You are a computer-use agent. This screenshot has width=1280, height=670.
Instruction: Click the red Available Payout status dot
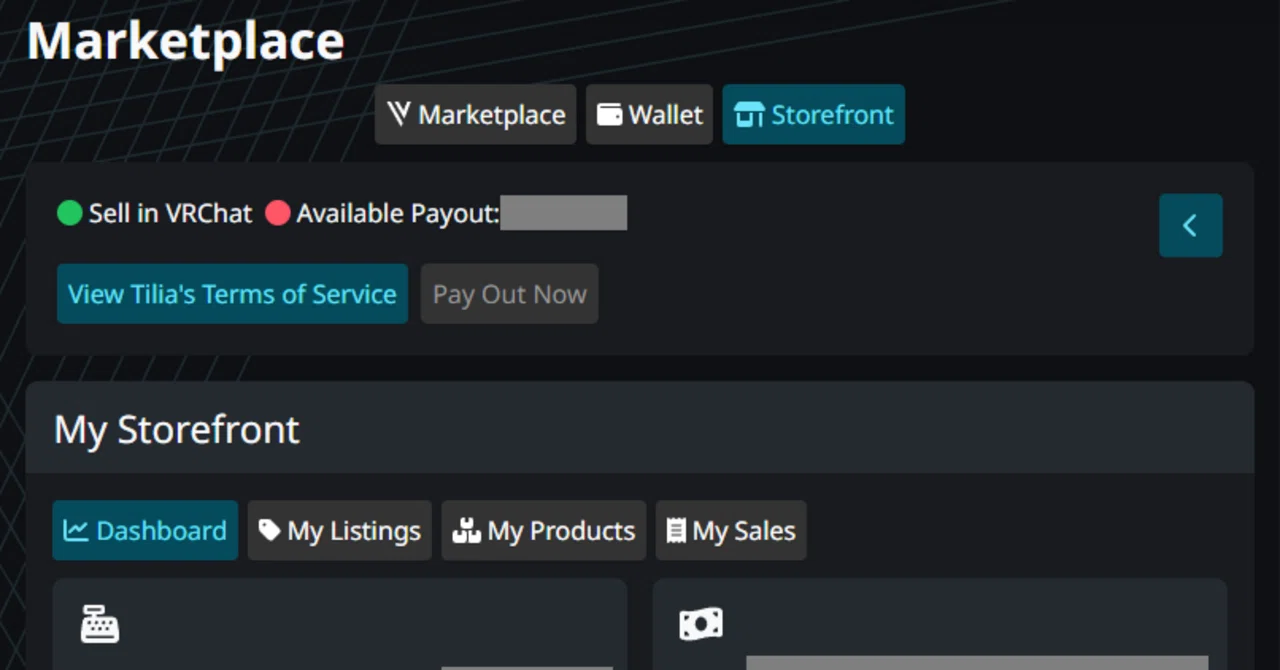click(278, 213)
